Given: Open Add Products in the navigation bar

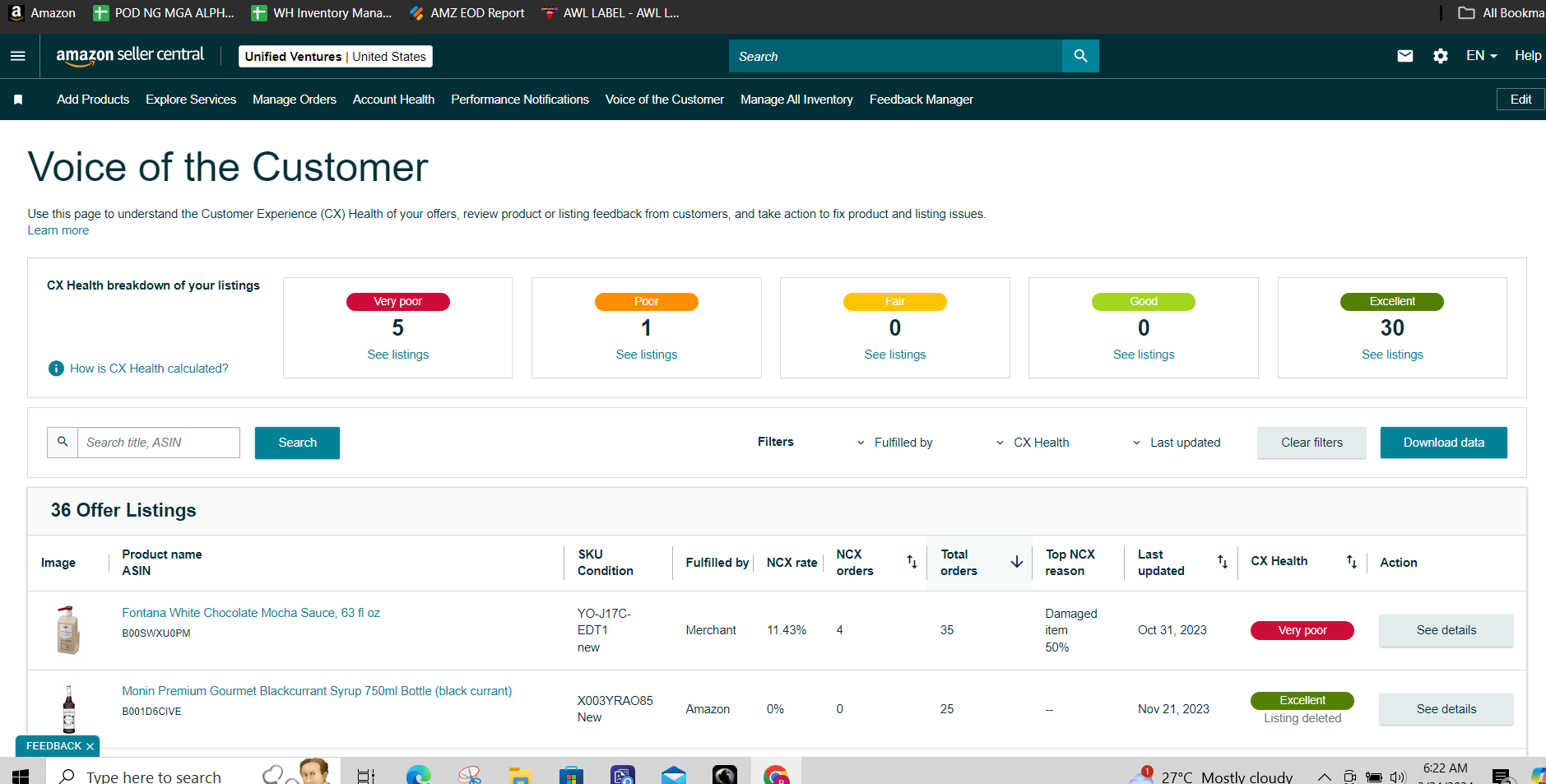Looking at the screenshot, I should coord(93,100).
